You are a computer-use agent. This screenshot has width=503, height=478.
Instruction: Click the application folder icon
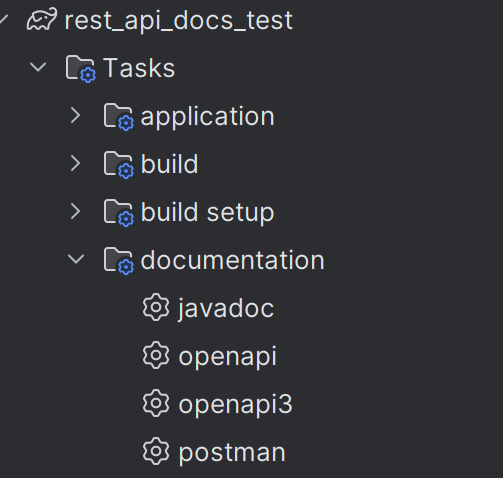(119, 116)
